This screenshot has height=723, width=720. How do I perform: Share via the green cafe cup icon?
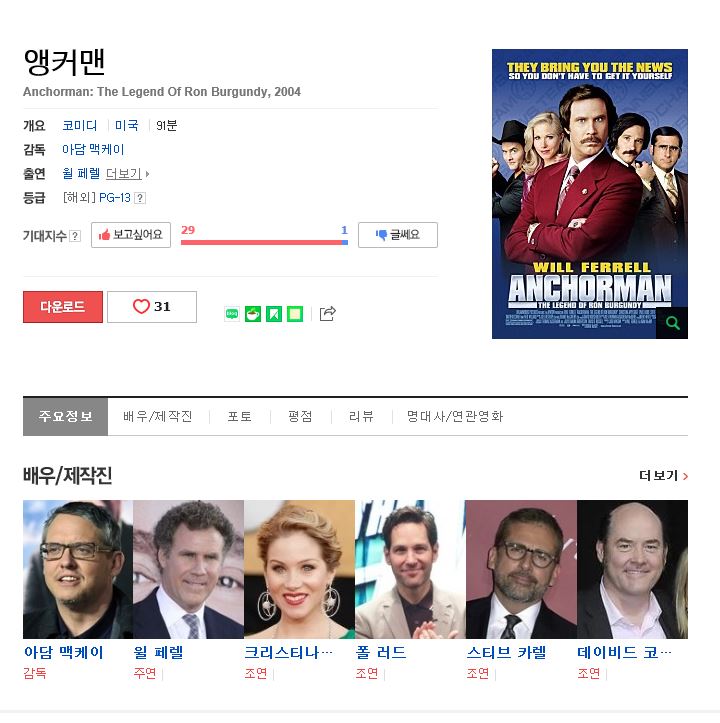coord(253,314)
